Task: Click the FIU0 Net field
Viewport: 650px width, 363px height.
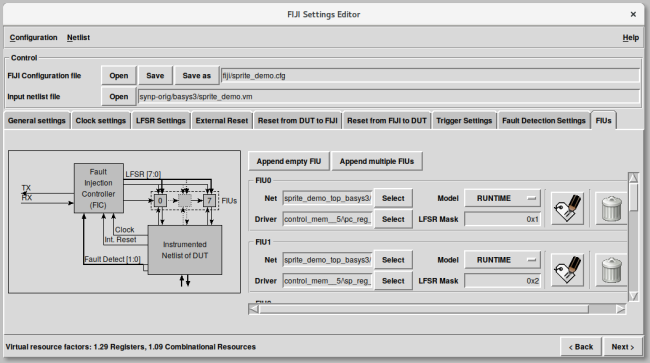Action: pos(327,198)
